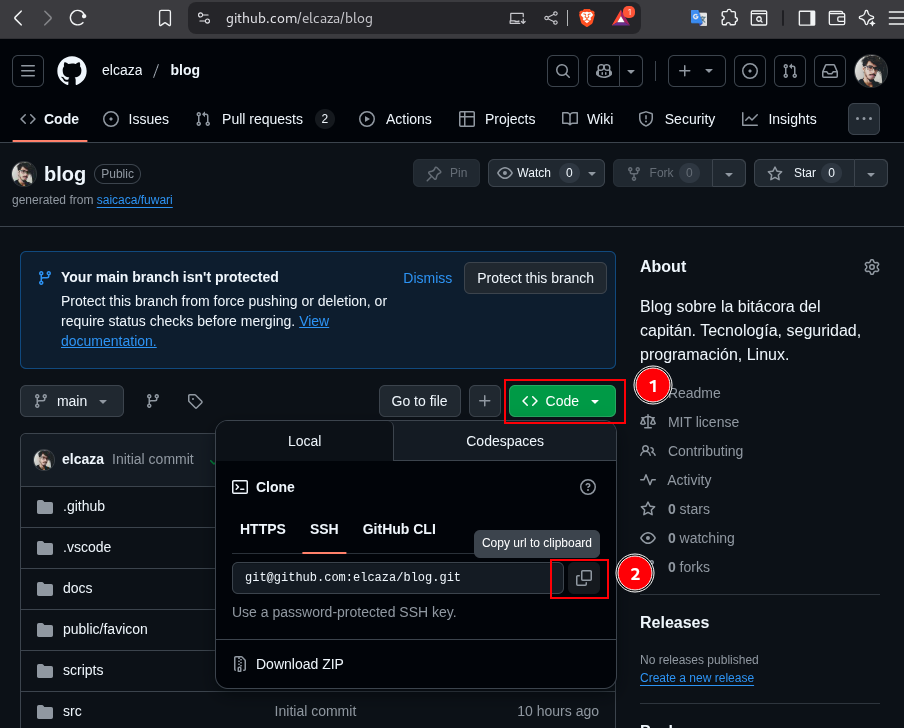Open About settings gear icon
The image size is (904, 728).
(872, 267)
